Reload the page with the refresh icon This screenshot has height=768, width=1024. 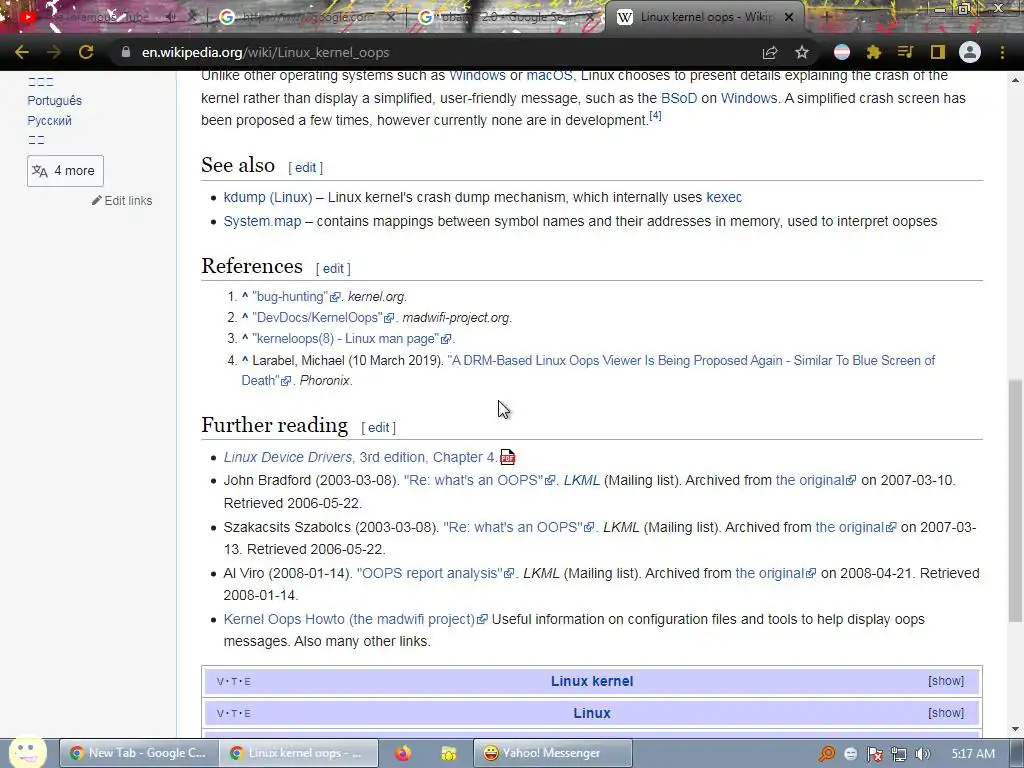[86, 52]
